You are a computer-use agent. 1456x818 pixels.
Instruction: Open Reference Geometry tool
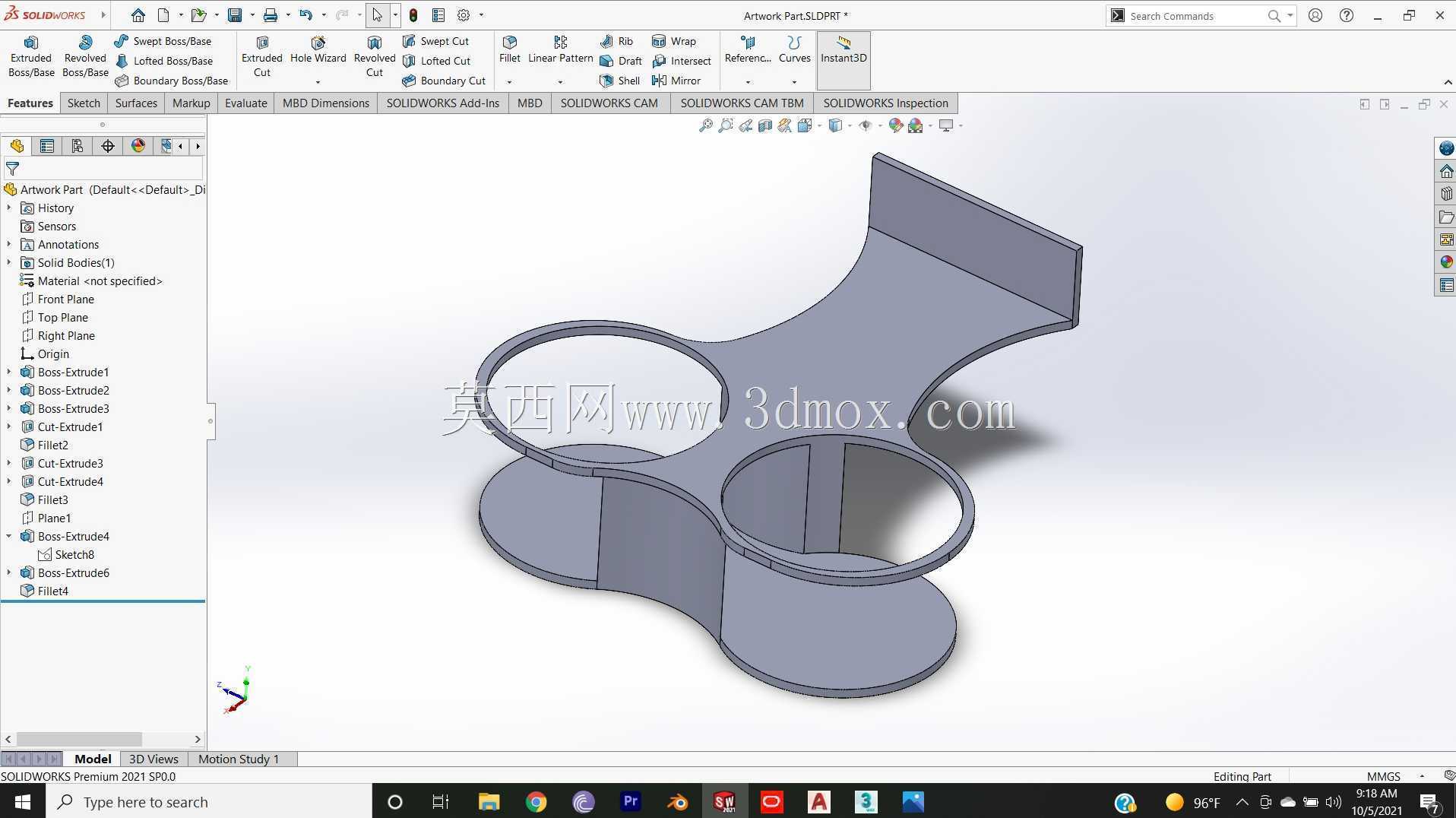click(748, 50)
